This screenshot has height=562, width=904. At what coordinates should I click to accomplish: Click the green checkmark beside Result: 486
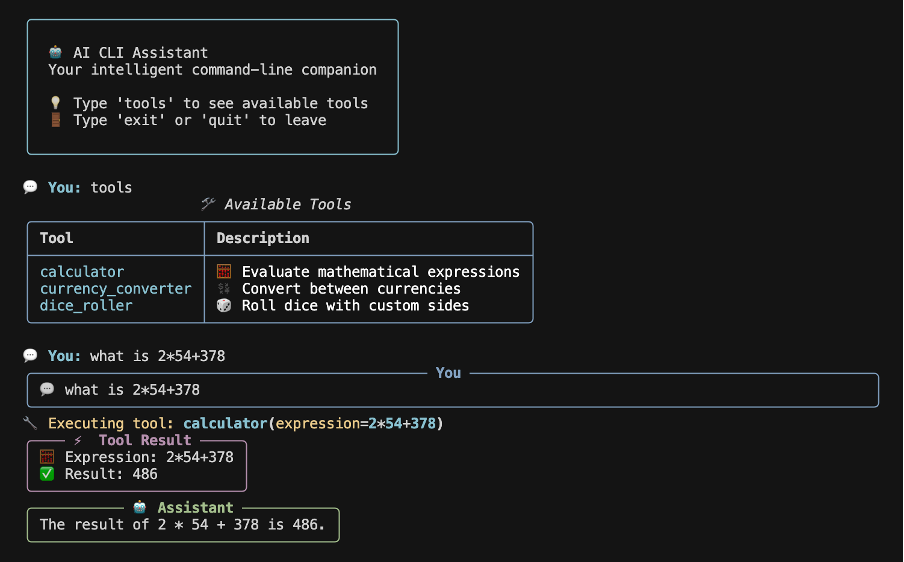[47, 474]
